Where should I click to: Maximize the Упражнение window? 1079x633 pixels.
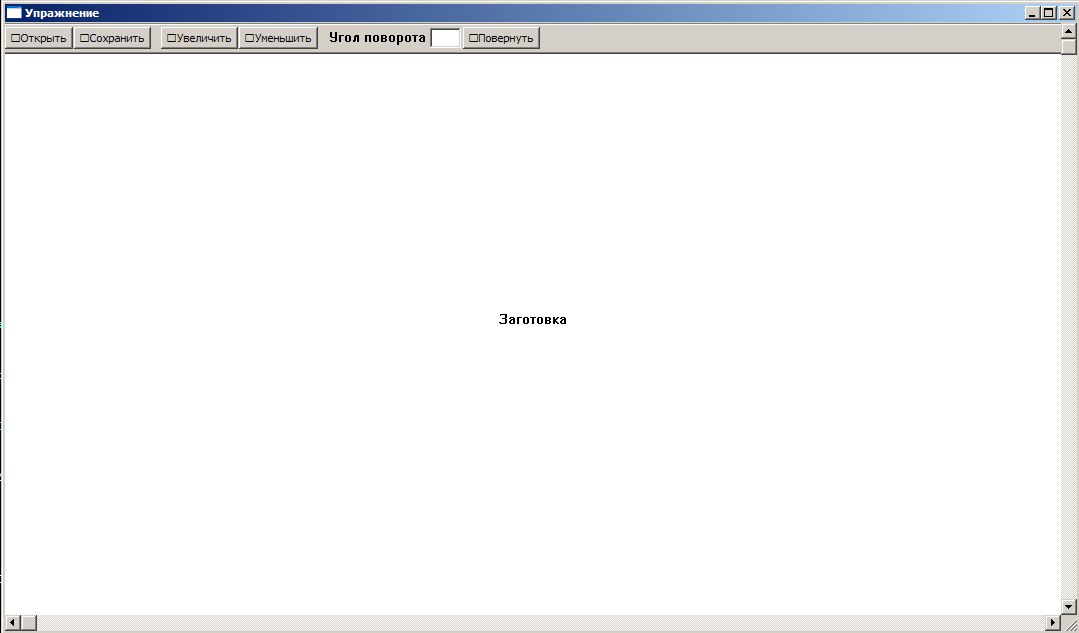[1048, 13]
